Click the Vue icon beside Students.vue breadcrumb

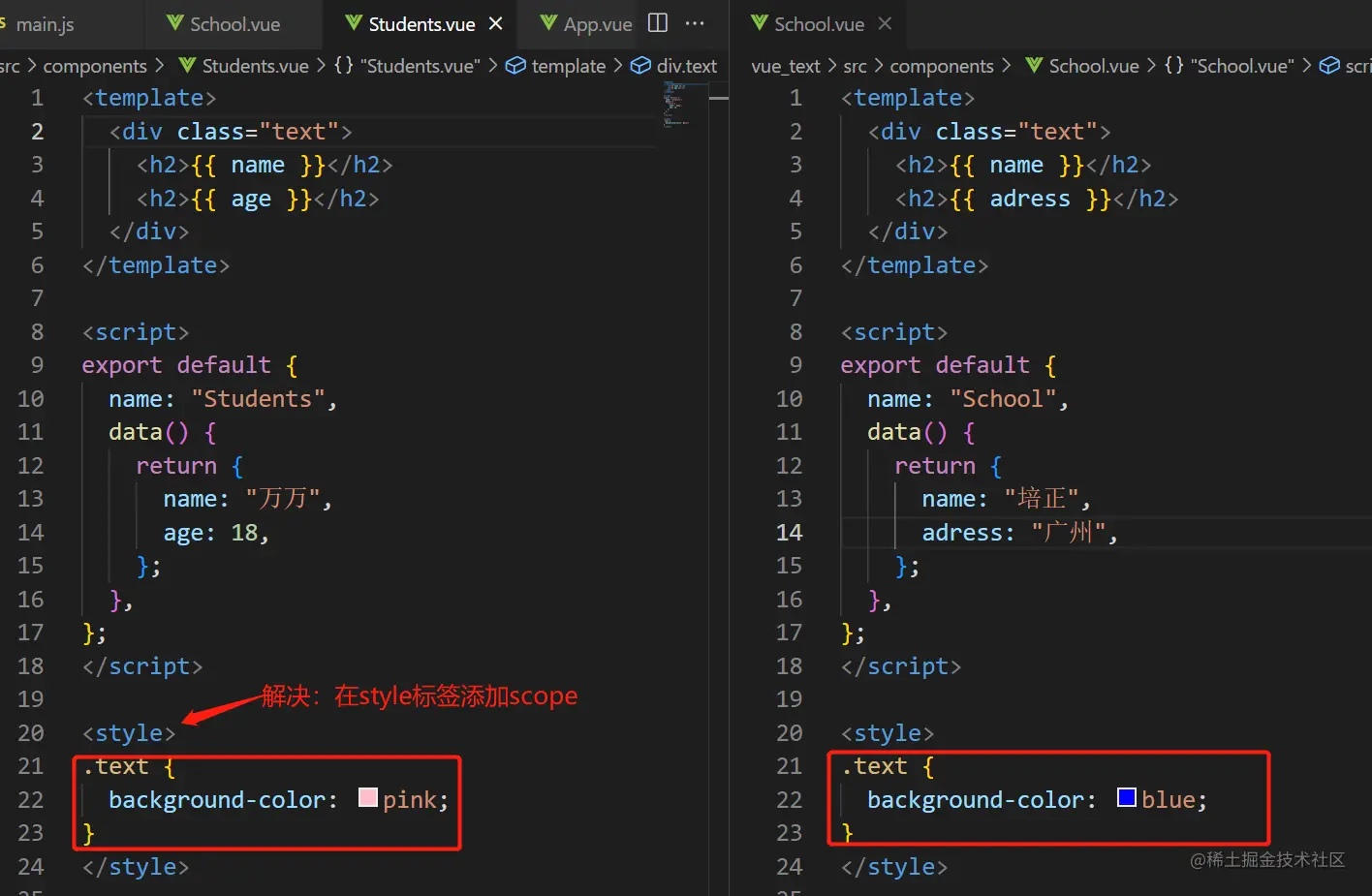point(187,65)
